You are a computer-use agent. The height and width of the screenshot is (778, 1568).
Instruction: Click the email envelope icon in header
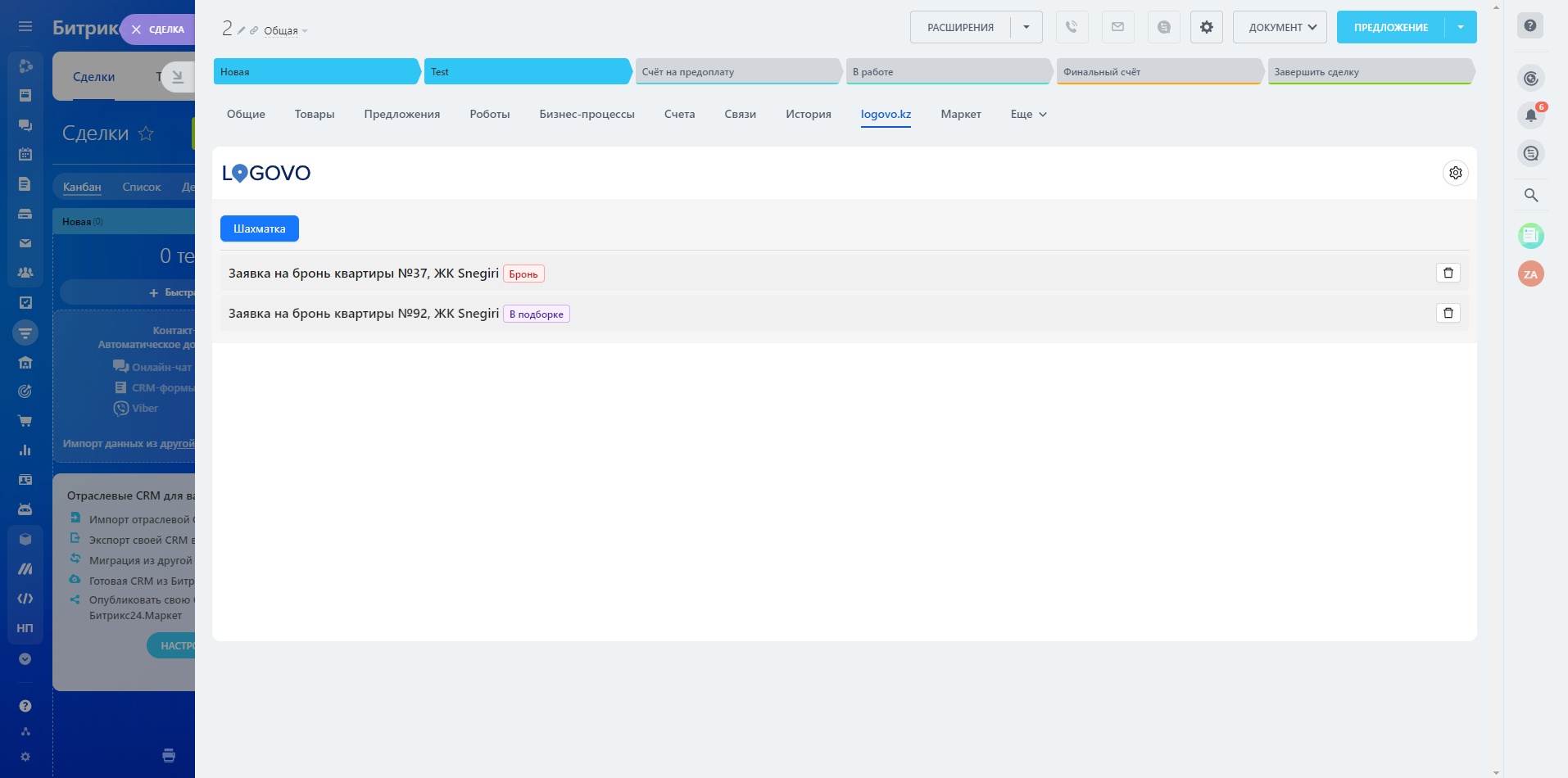point(1117,27)
